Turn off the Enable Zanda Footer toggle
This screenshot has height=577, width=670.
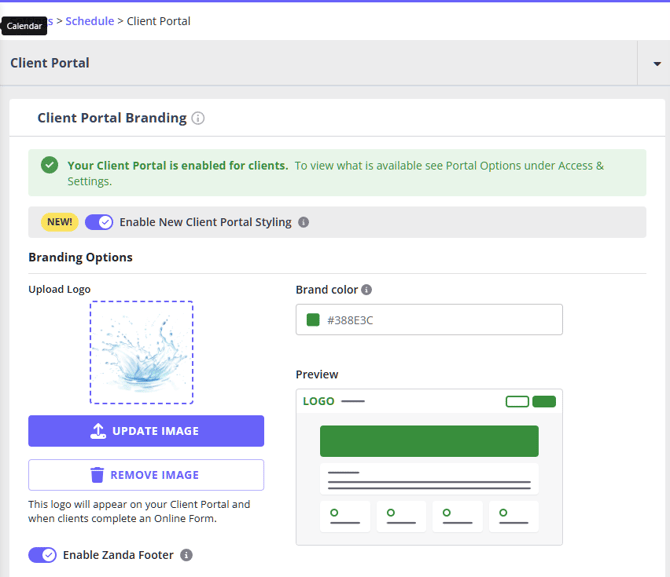tap(42, 555)
